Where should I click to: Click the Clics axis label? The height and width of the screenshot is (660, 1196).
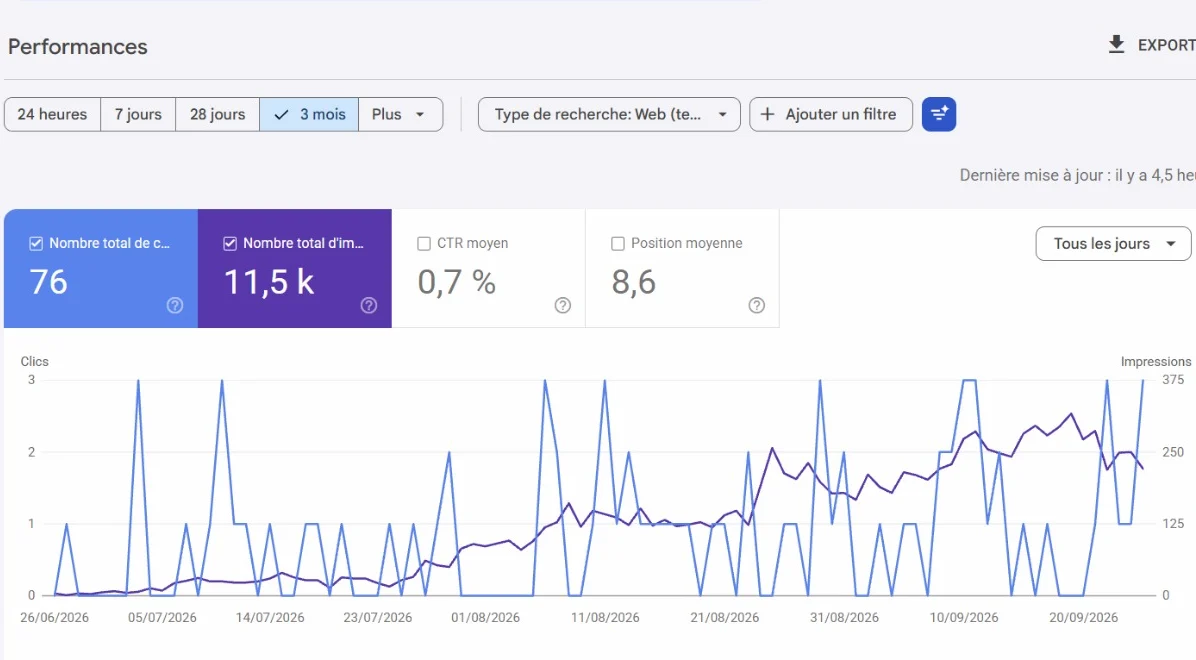coord(34,362)
